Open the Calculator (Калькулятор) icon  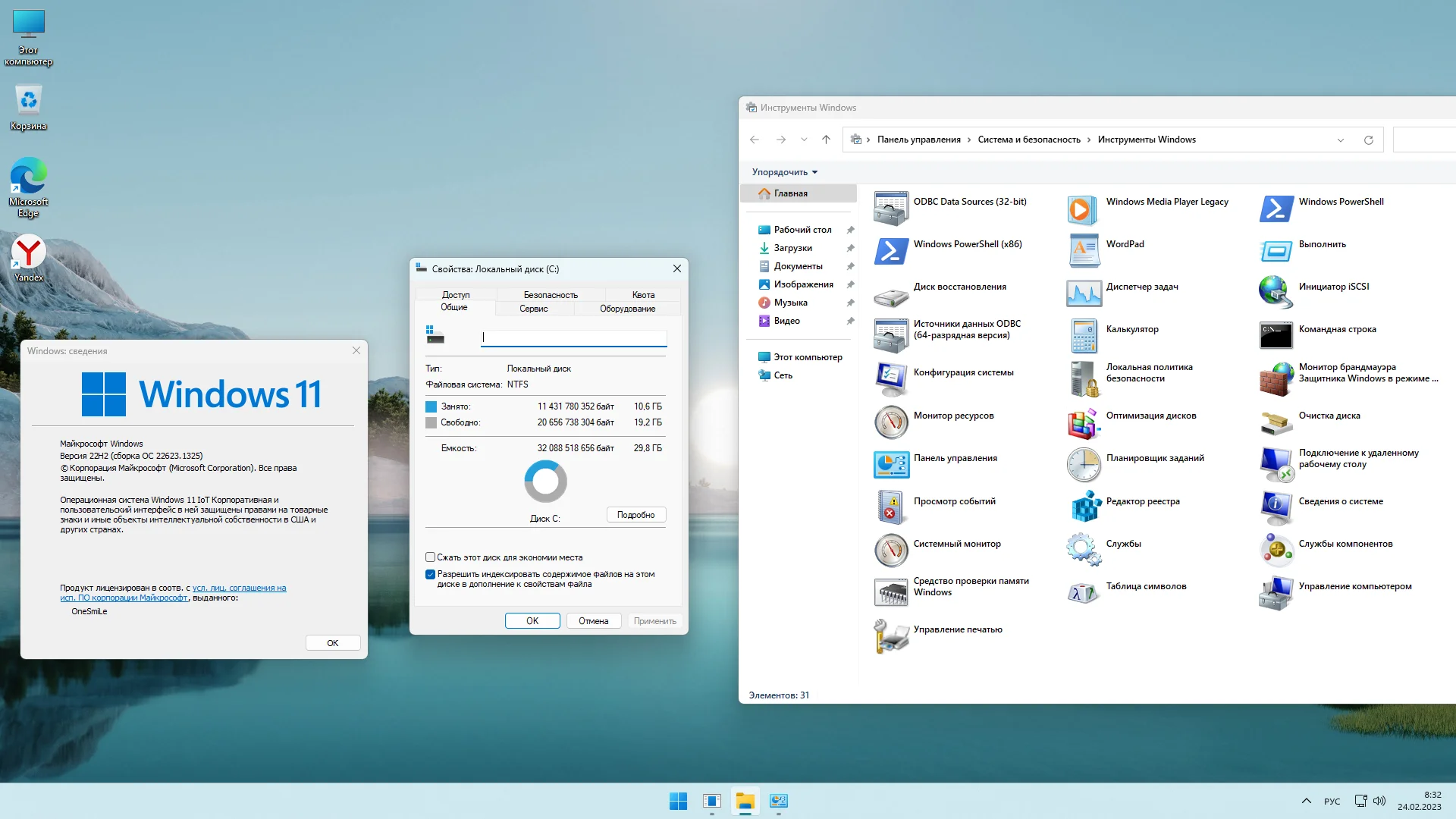pos(1084,335)
